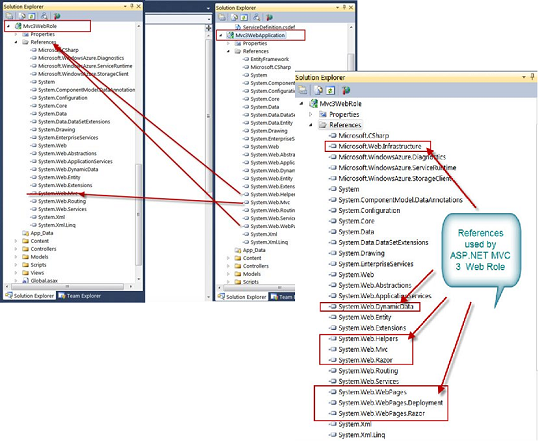Screen dimensions: 540x443
Task: Click horizontal scrollbar in left Solution Explorer
Action: coord(68,286)
